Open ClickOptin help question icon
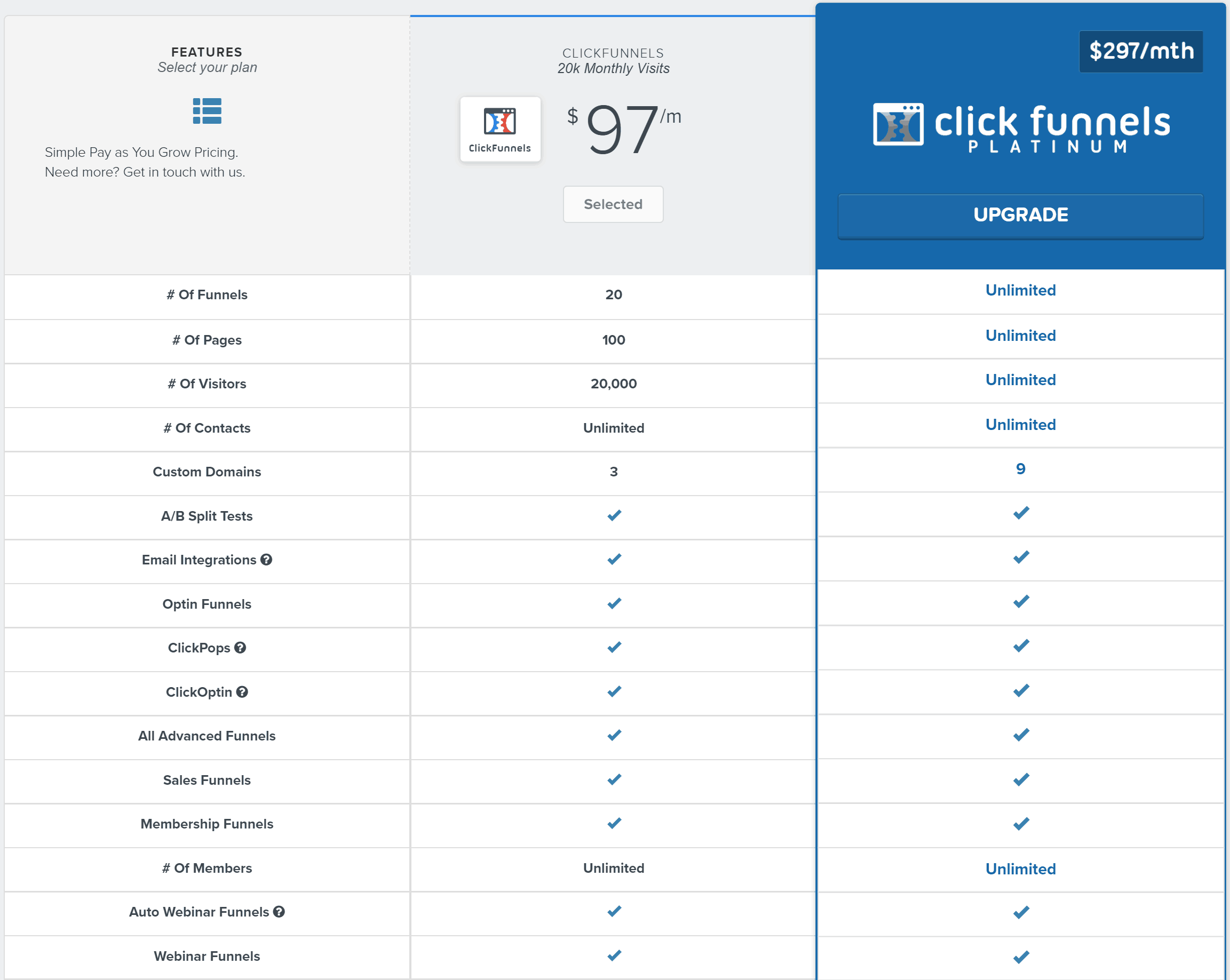Viewport: 1230px width, 980px height. coord(242,692)
